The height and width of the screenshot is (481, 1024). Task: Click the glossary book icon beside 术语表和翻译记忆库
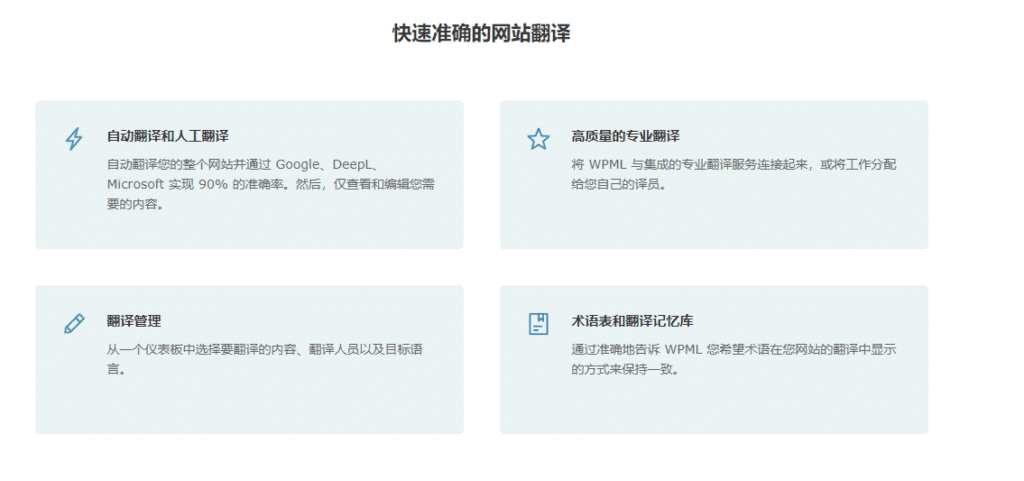pyautogui.click(x=538, y=324)
